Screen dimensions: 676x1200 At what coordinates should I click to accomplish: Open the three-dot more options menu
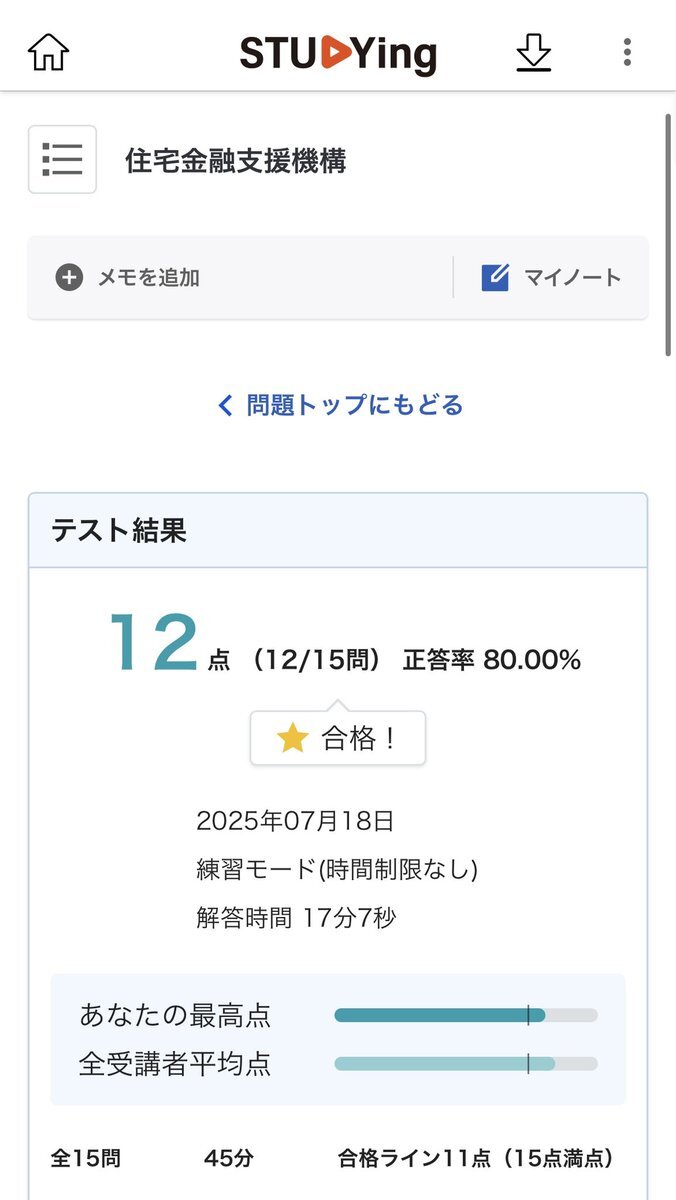pyautogui.click(x=627, y=52)
